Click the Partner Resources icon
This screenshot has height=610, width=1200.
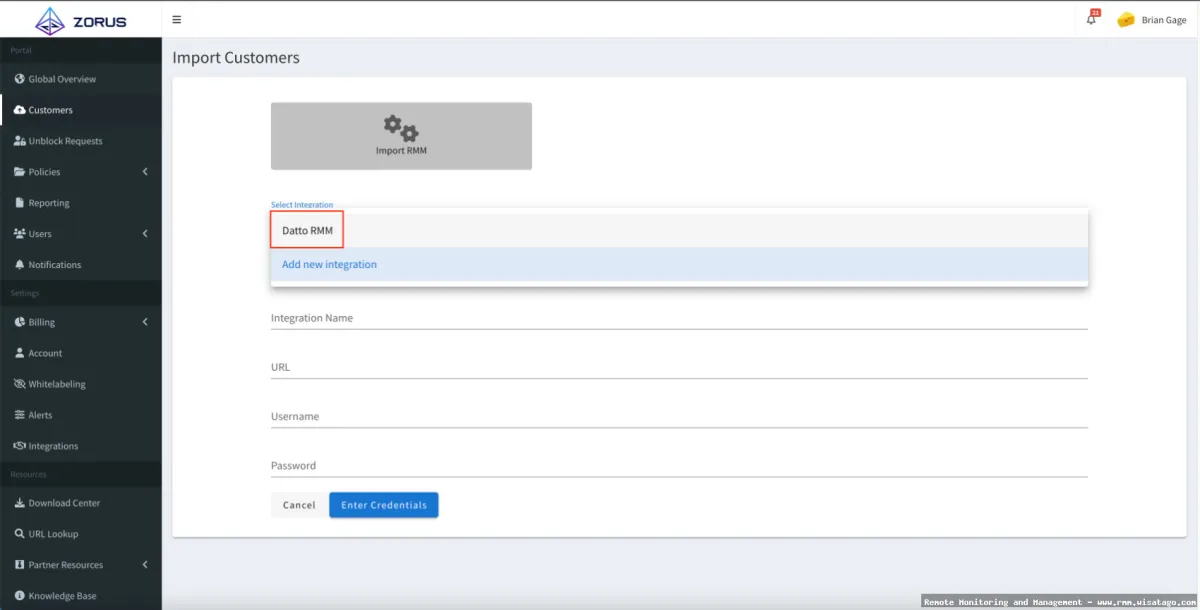pyautogui.click(x=19, y=565)
